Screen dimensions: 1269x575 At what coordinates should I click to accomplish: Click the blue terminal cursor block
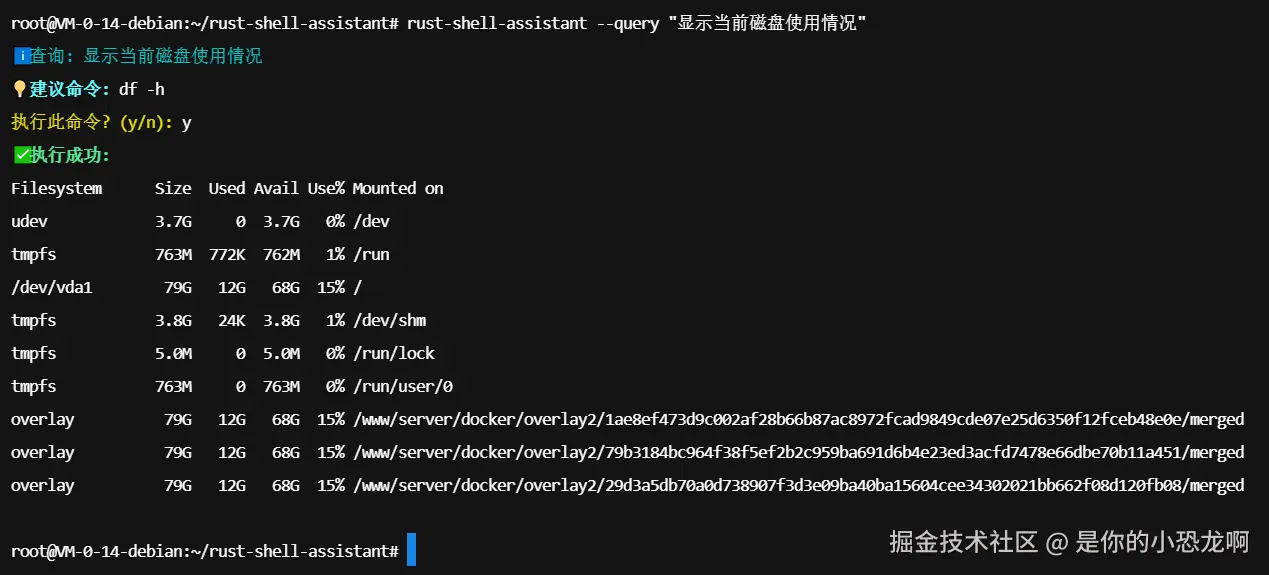[x=411, y=550]
